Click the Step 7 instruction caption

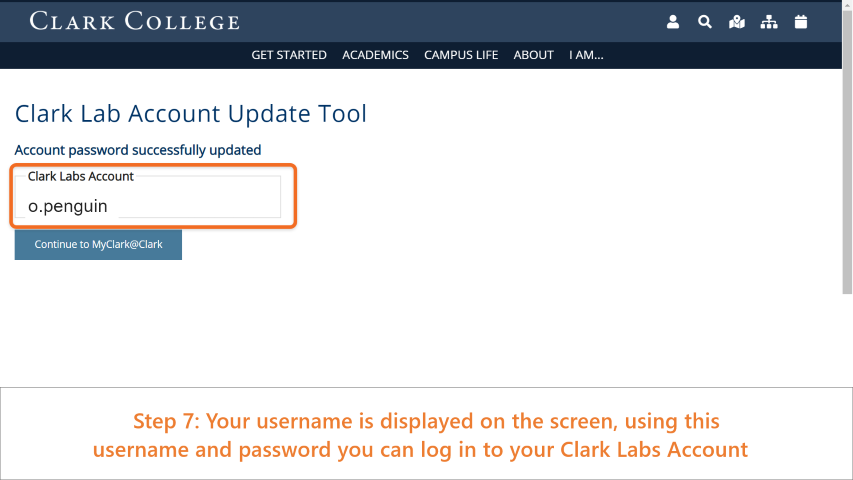[x=421, y=435]
